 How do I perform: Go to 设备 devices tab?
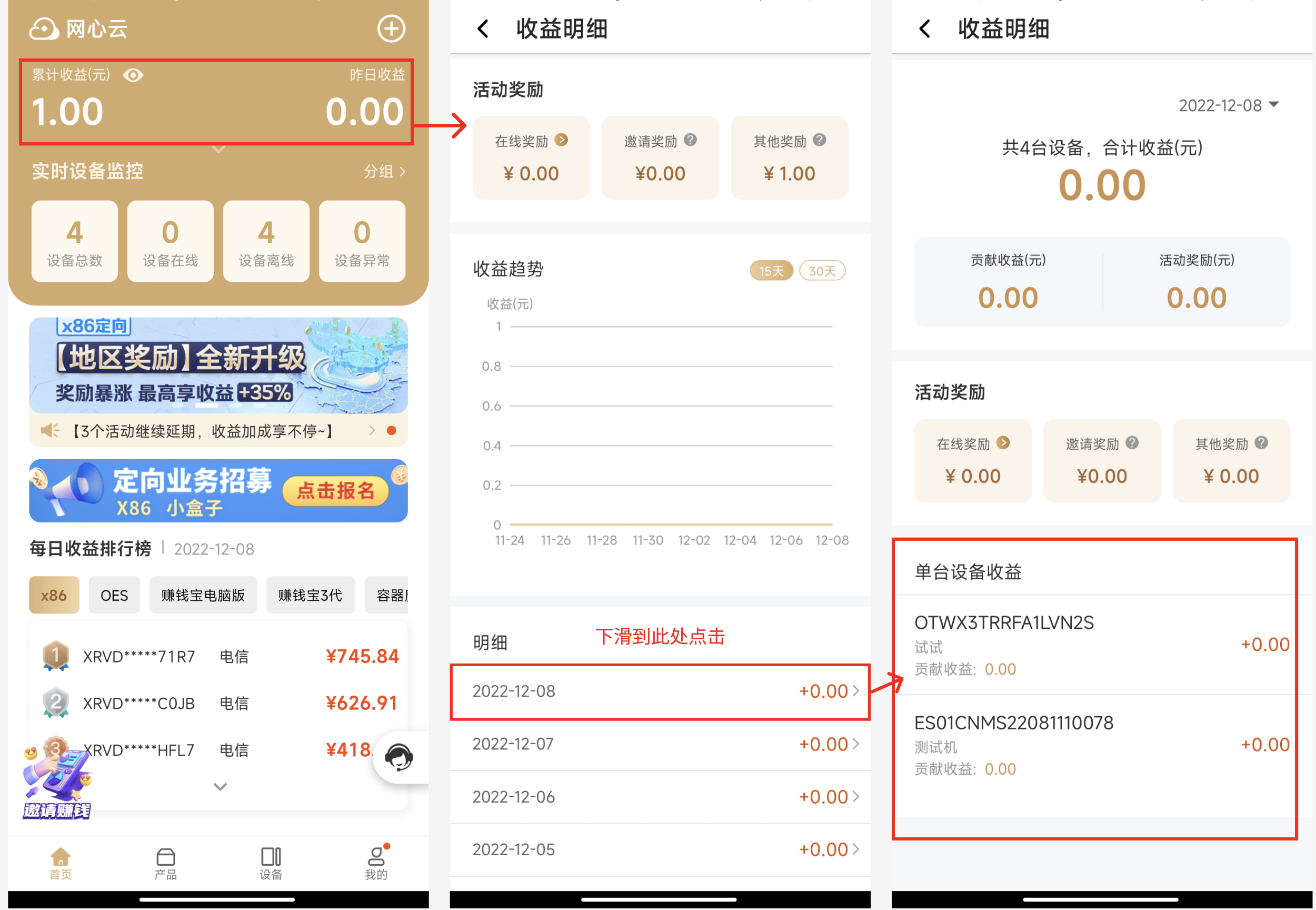click(271, 863)
